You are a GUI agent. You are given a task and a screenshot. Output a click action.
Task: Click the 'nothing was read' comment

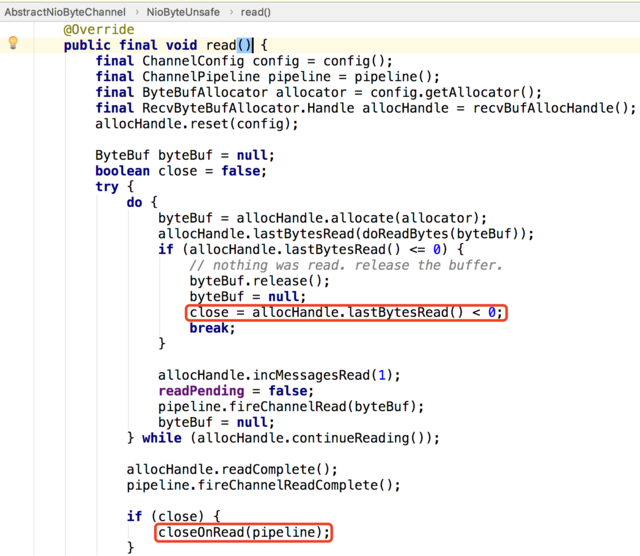click(x=346, y=265)
